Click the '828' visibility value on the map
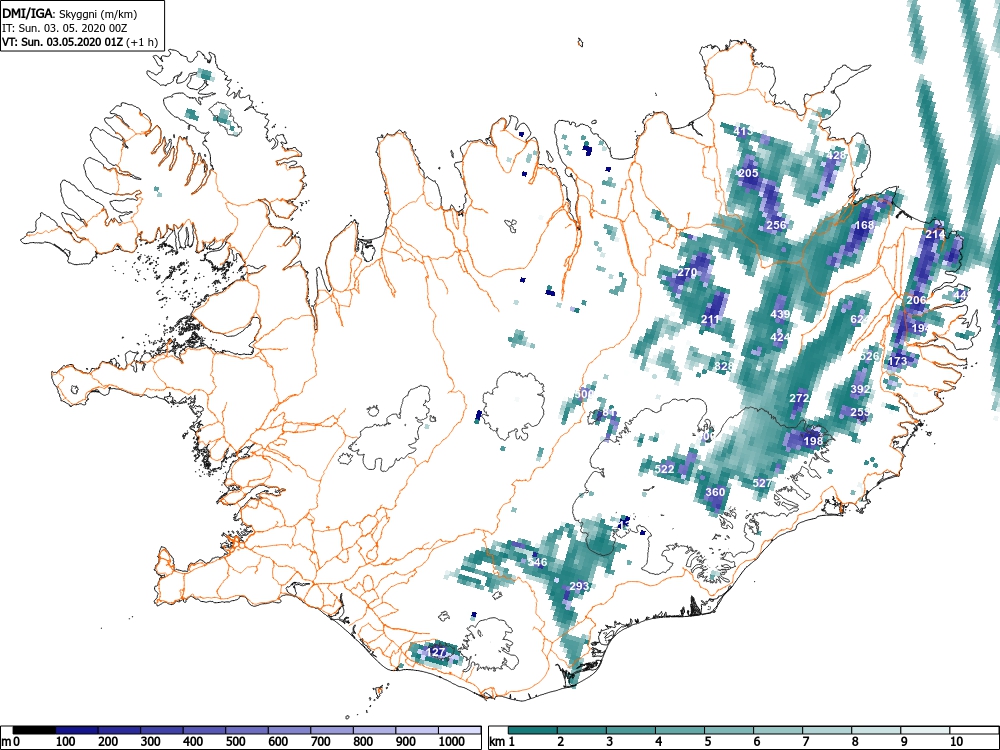Viewport: 1000px width, 750px height. pyautogui.click(x=724, y=366)
